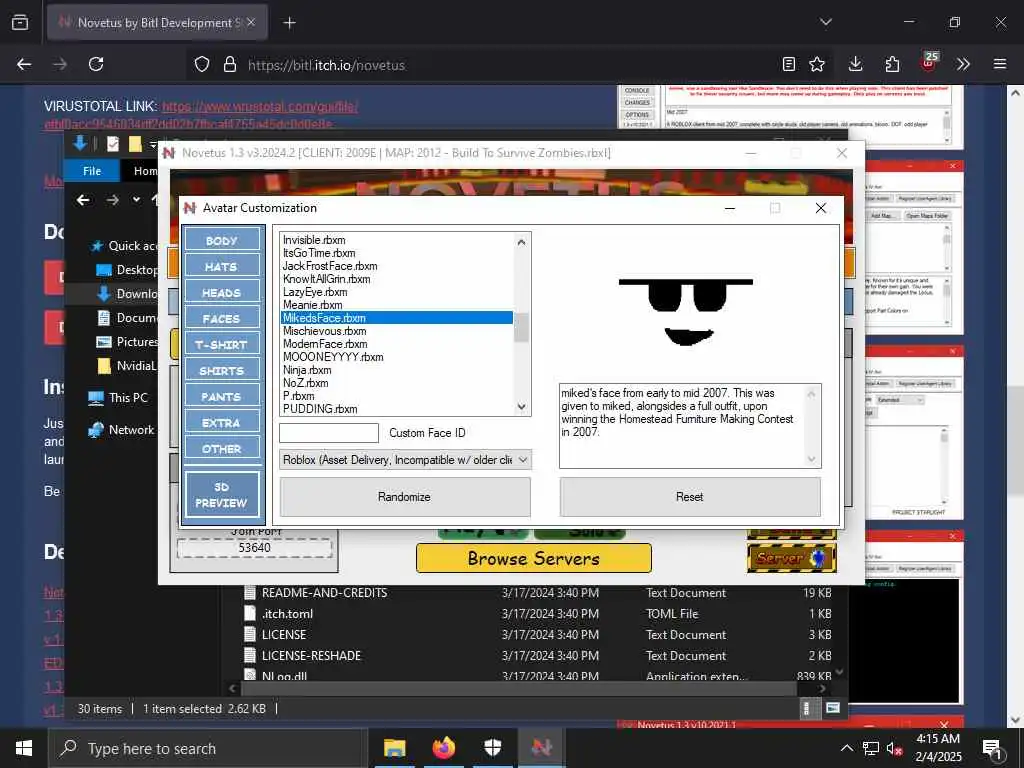Select the LICENSE-RESHADE file

pos(312,656)
